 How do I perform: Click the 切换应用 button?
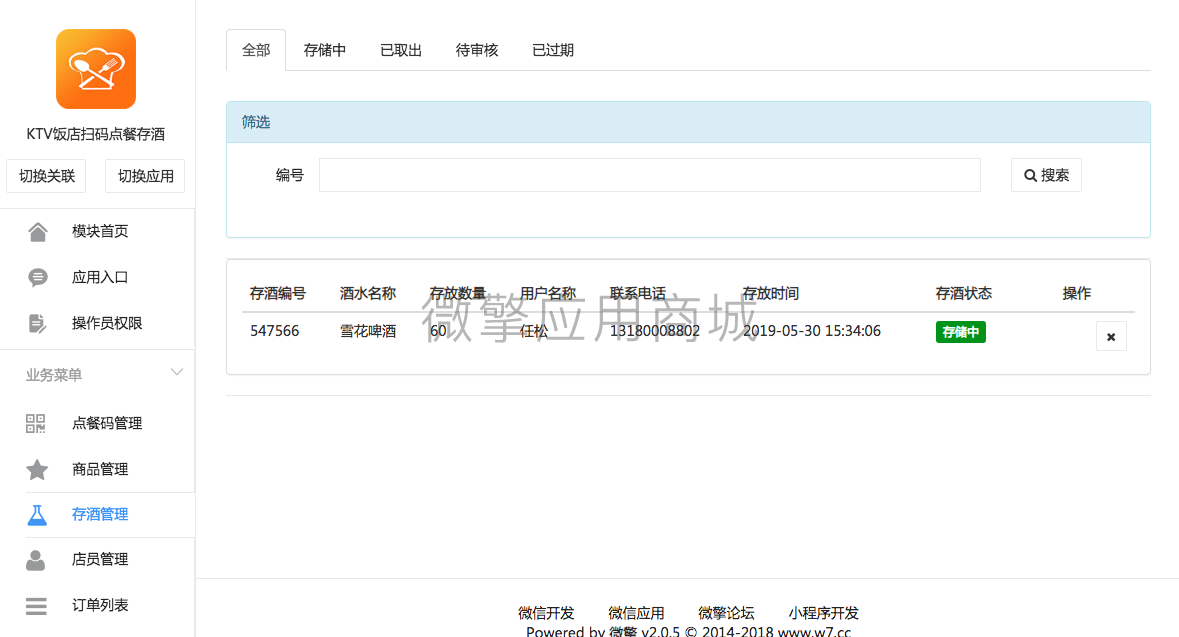tap(145, 176)
